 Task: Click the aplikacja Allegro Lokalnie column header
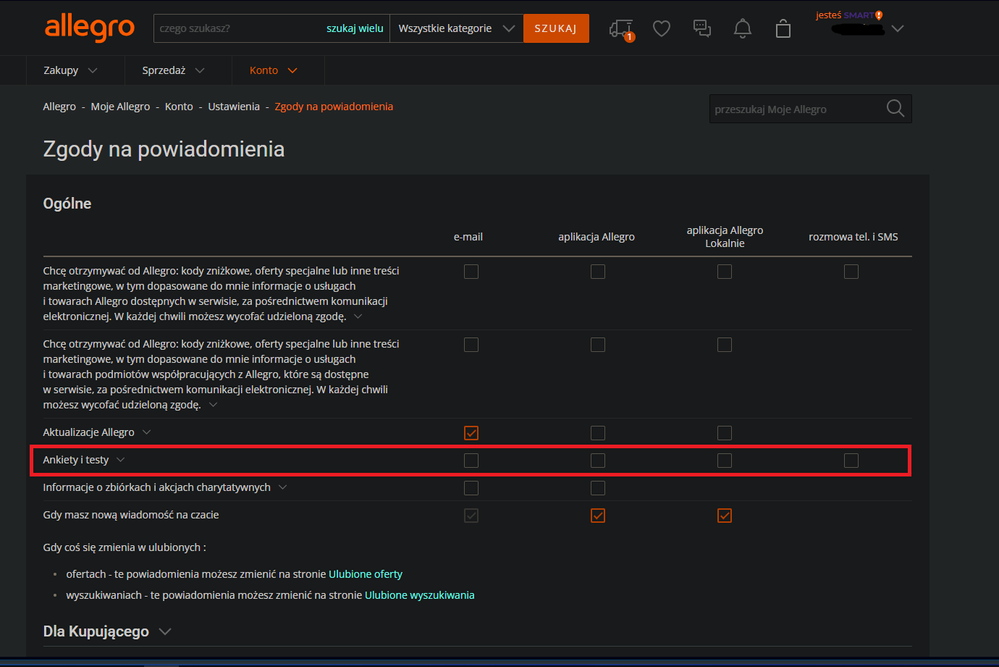pyautogui.click(x=724, y=236)
